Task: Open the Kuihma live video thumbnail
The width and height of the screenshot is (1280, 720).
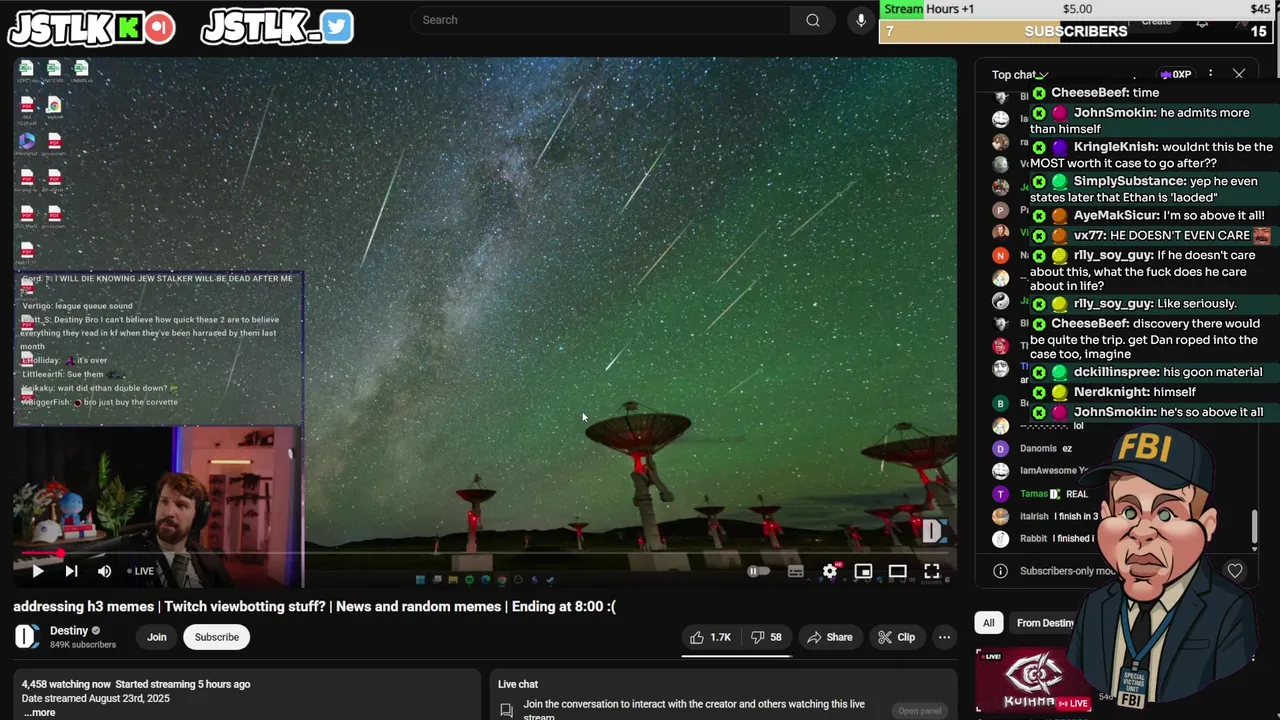Action: [x=1033, y=682]
